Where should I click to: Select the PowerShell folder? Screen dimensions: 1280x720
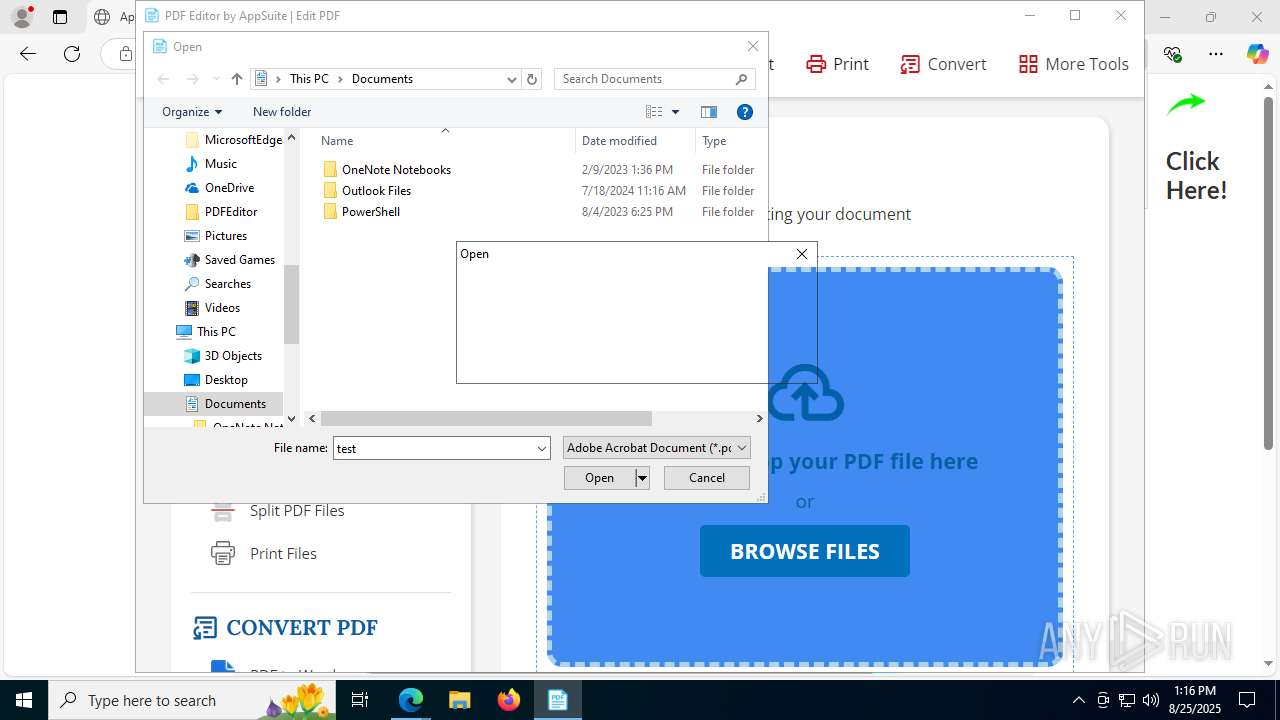pyautogui.click(x=371, y=212)
